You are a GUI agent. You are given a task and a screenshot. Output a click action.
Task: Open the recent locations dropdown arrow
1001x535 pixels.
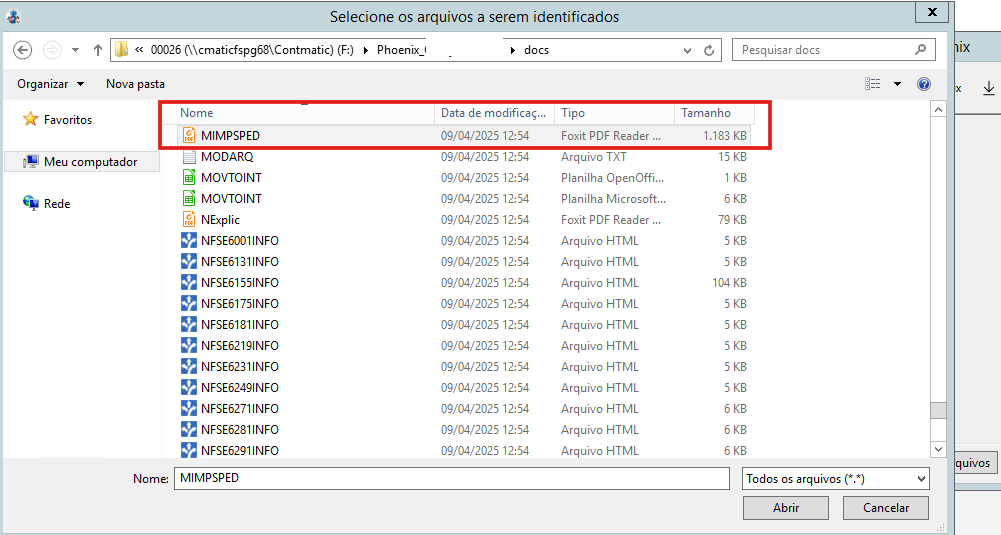(x=75, y=50)
